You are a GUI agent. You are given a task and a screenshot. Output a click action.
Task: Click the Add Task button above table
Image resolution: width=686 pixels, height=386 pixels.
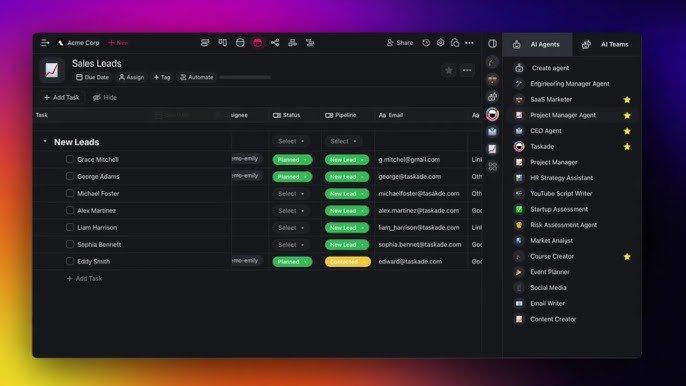(62, 98)
